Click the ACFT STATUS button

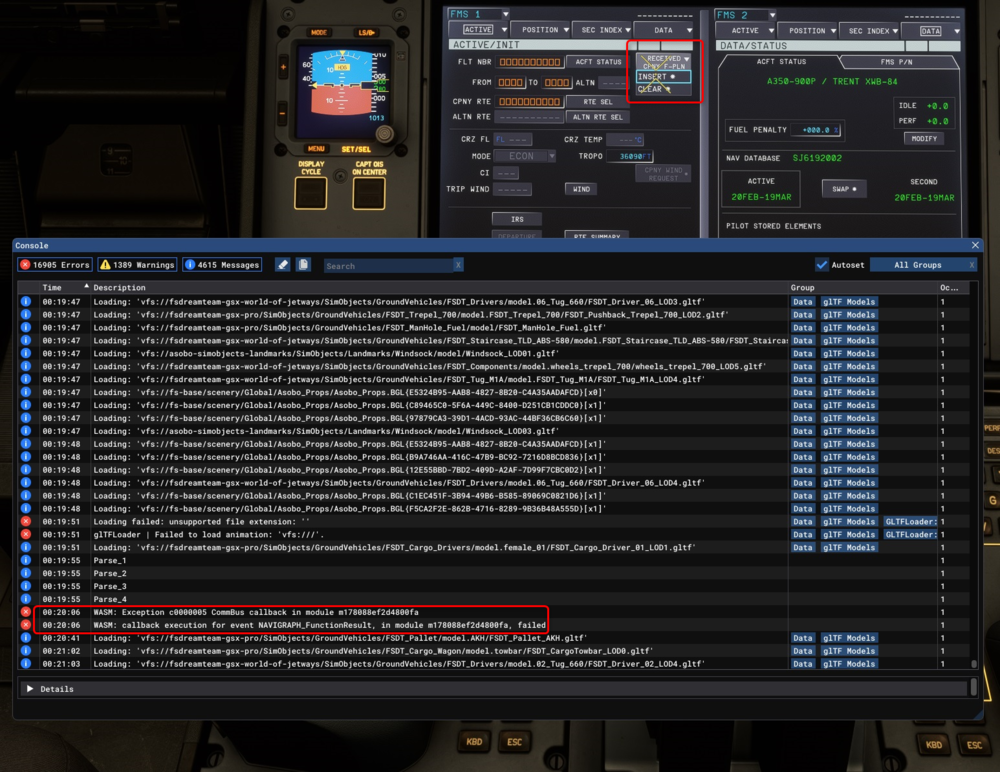point(597,62)
